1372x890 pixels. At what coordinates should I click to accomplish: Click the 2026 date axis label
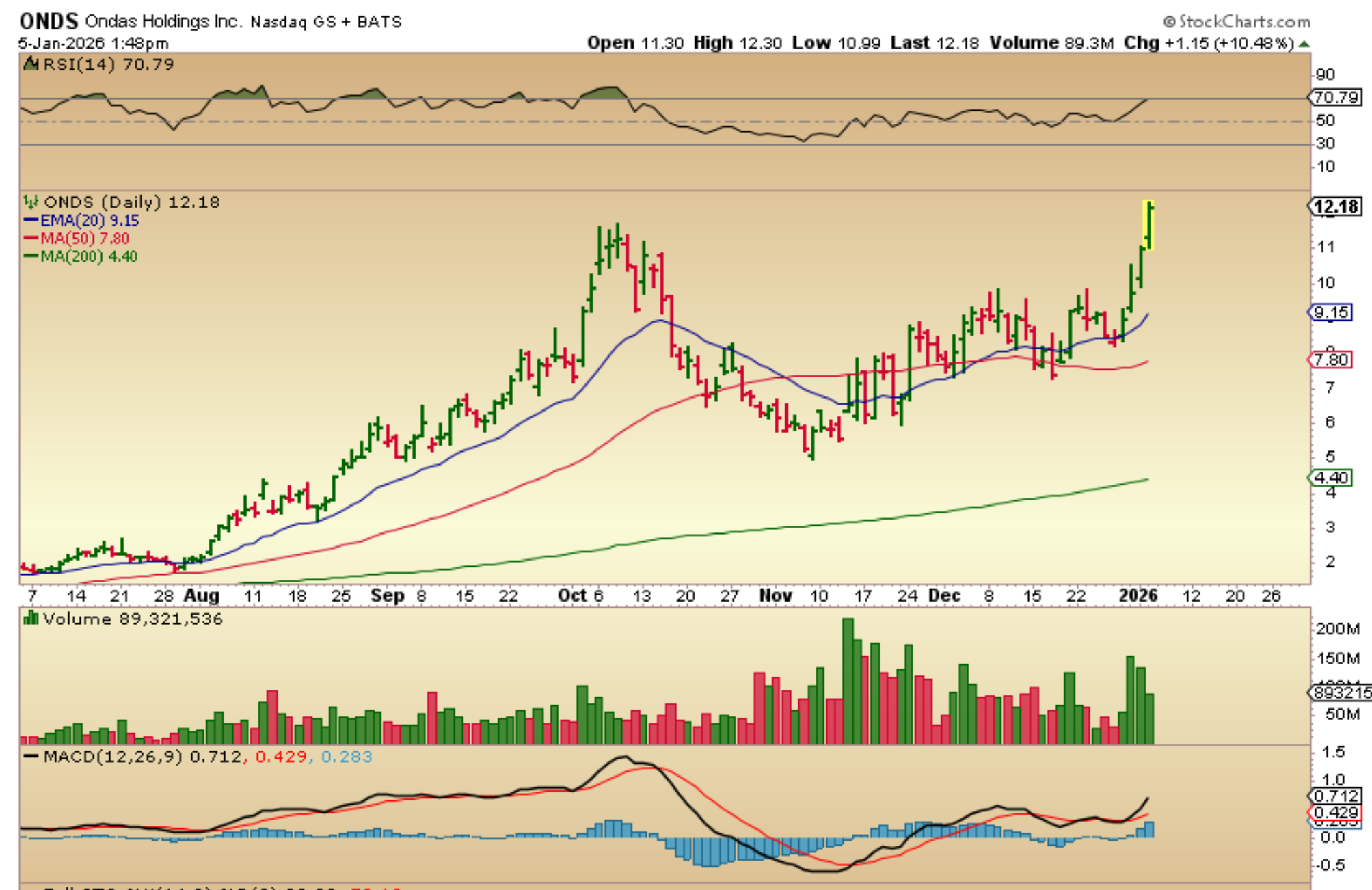(x=1138, y=596)
